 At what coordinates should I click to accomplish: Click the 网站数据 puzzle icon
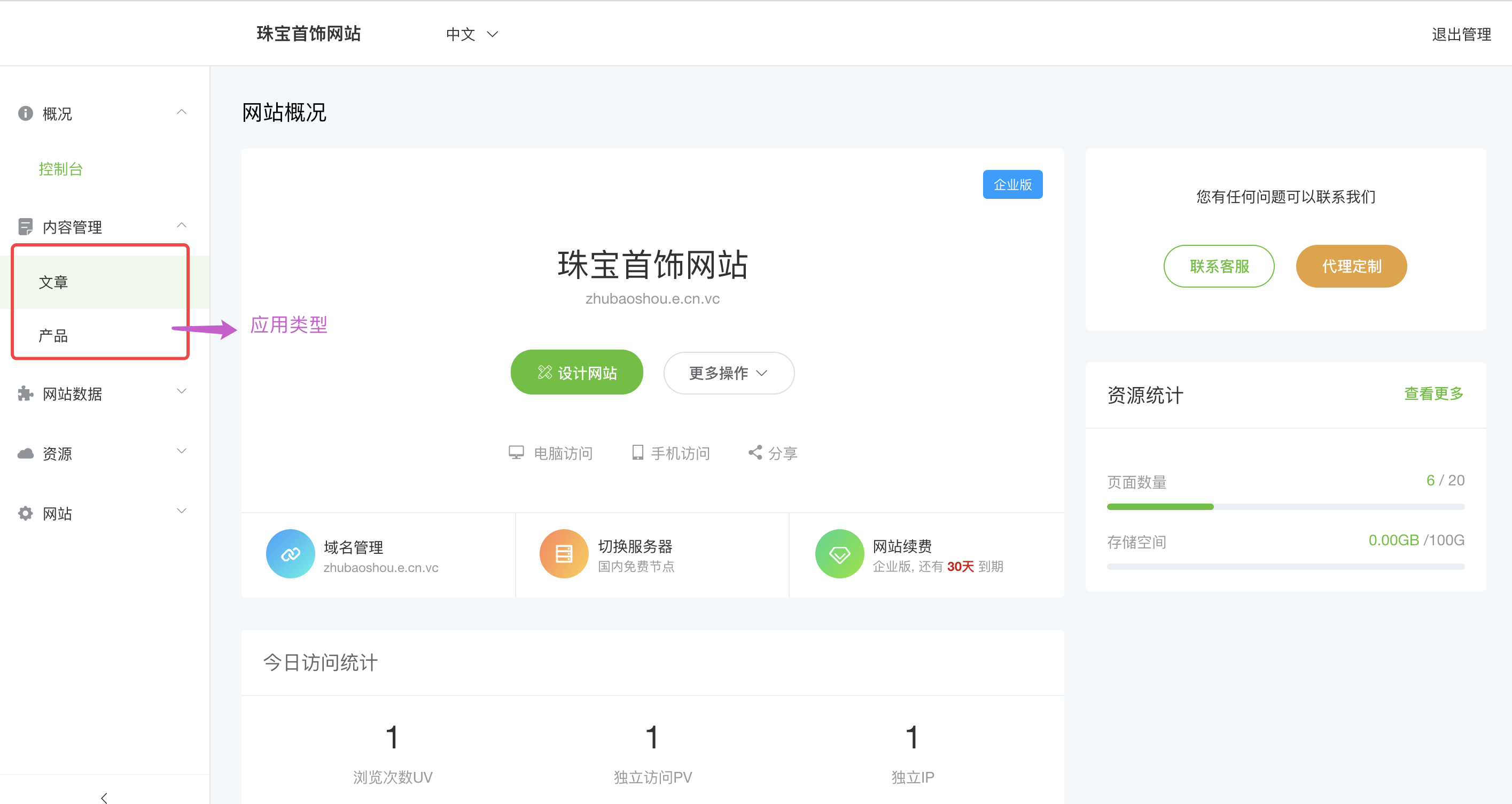25,393
